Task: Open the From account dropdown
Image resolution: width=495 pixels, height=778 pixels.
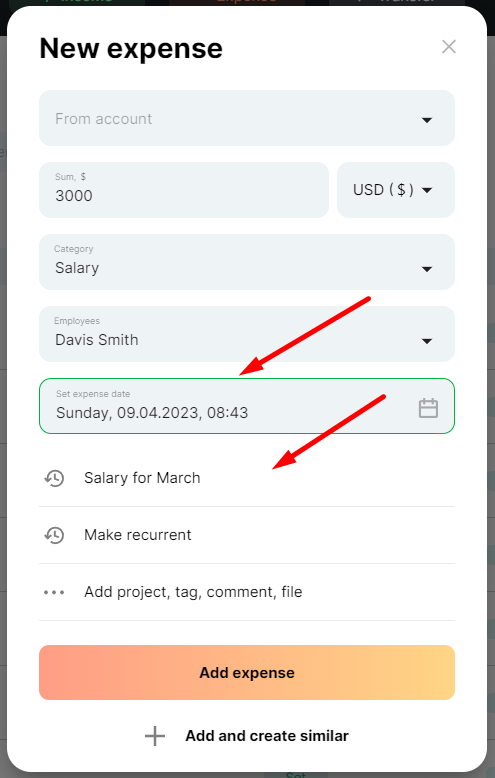Action: 247,118
